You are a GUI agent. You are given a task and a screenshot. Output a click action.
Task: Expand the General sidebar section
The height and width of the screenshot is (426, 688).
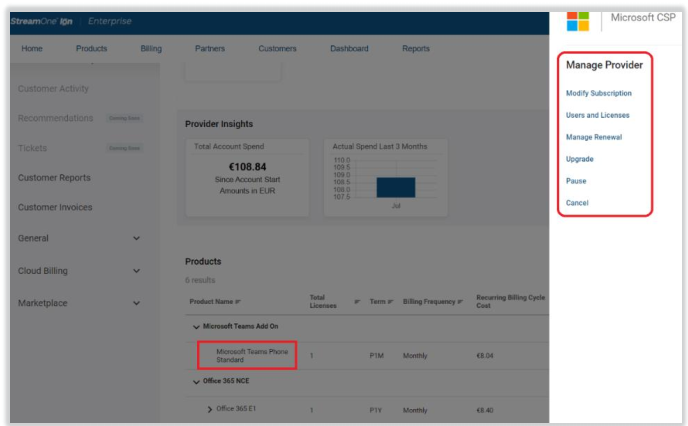click(x=136, y=238)
